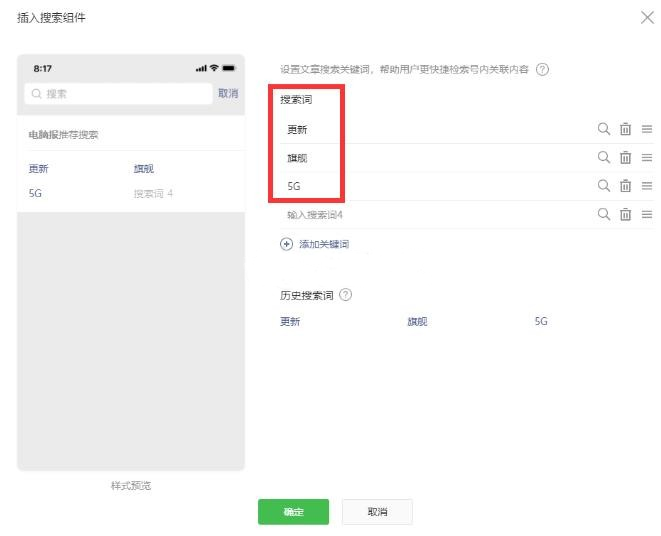
Task: Click drag handle for 更新 row
Action: (647, 129)
